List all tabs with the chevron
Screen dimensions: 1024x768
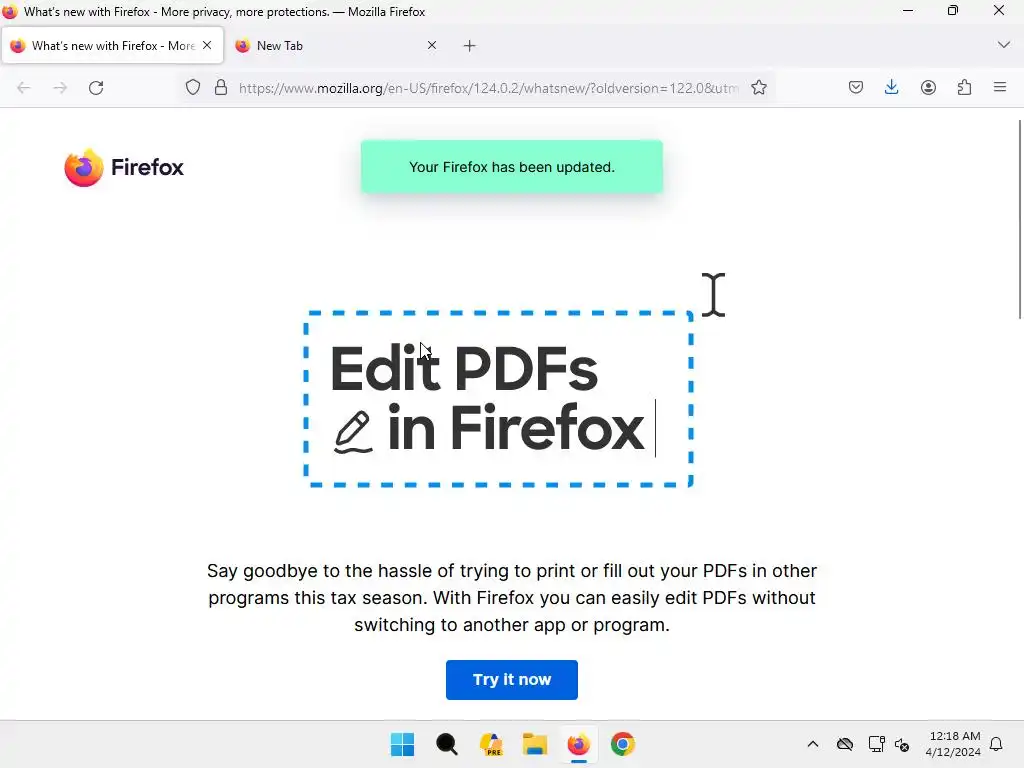click(1004, 45)
